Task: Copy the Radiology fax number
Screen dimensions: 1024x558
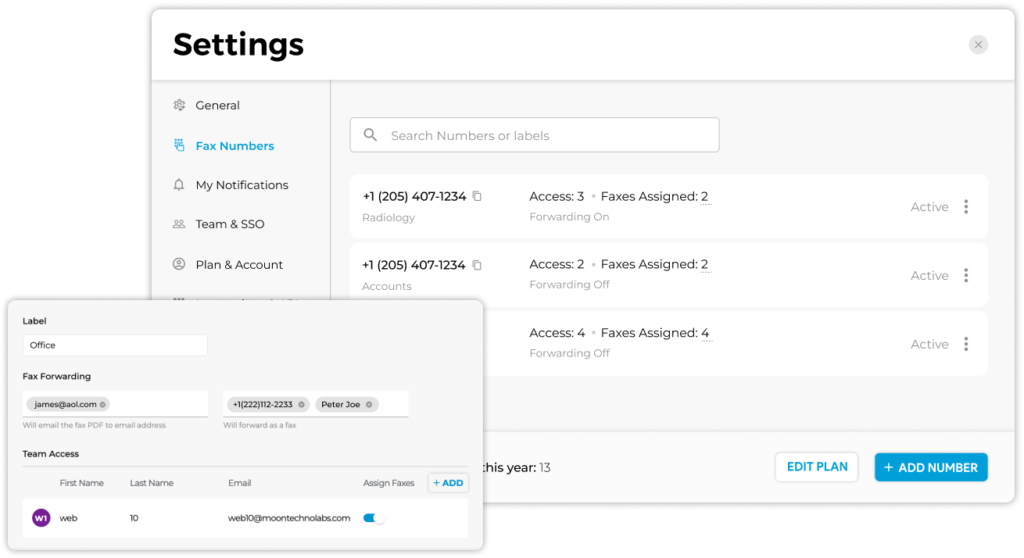Action: point(477,197)
